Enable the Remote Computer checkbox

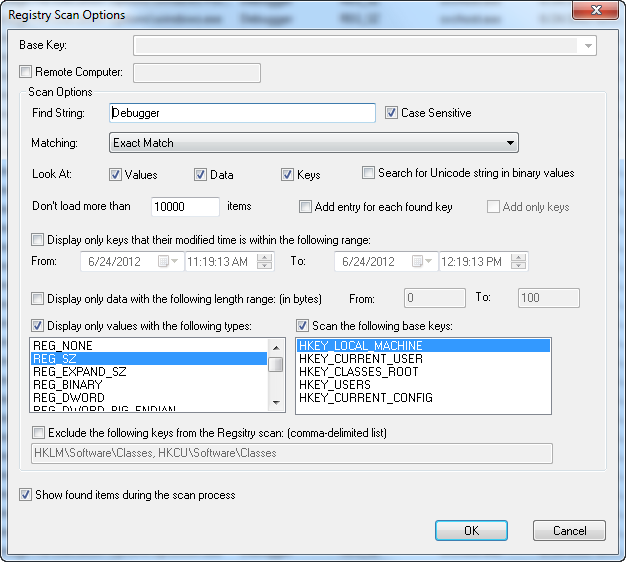[26, 72]
